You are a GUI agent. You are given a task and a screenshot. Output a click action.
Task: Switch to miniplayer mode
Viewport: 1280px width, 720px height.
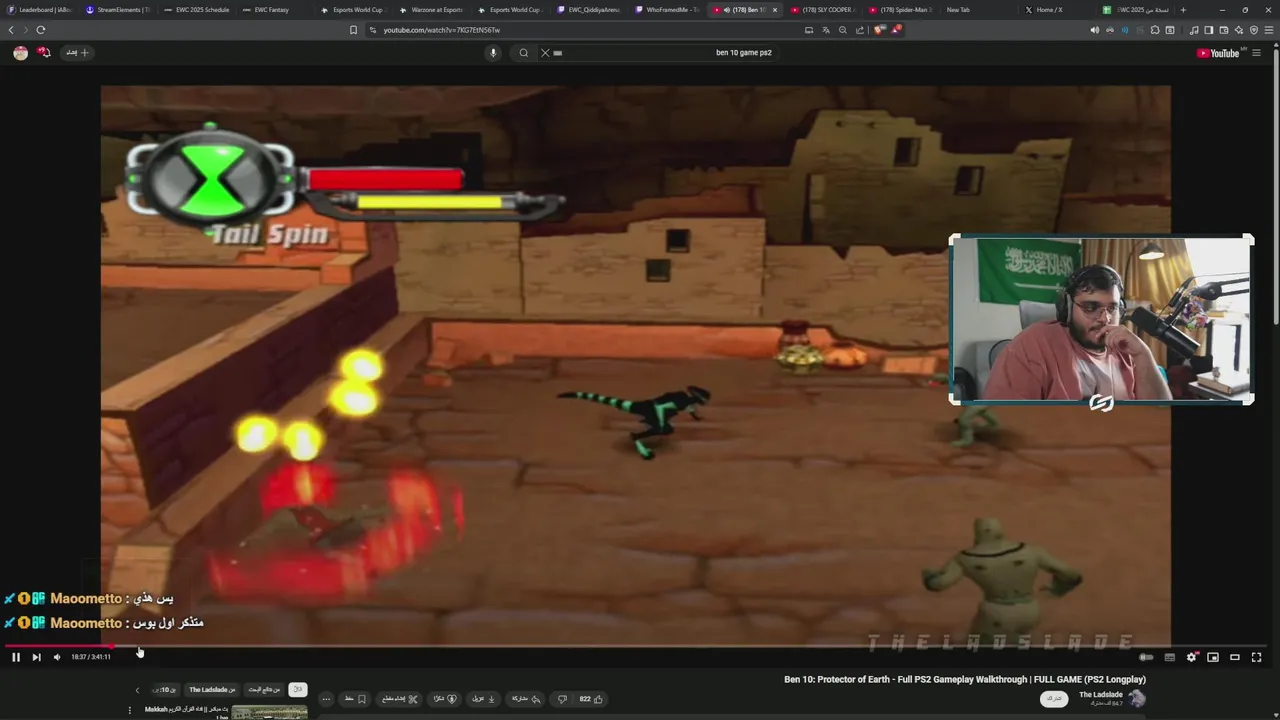1213,657
